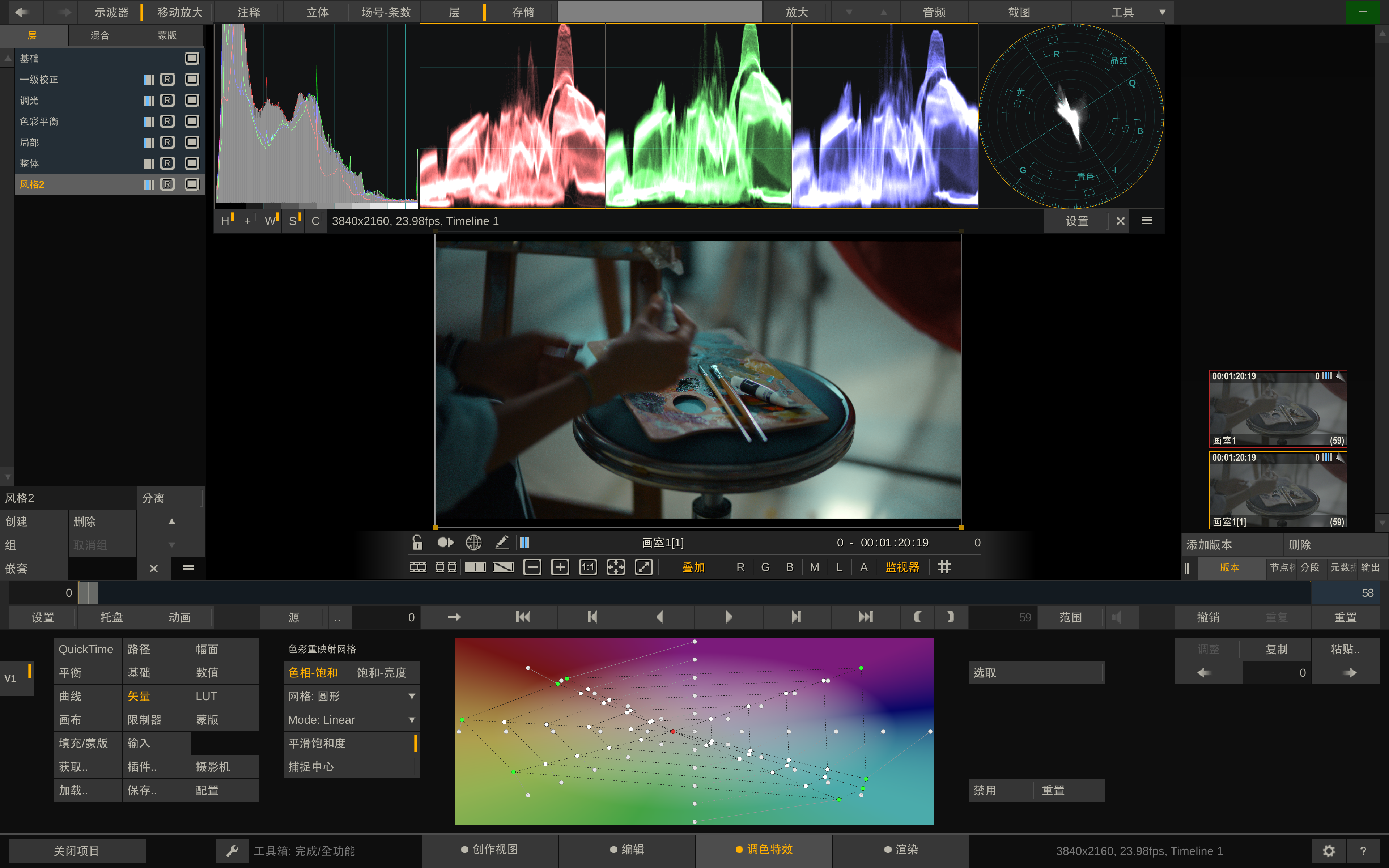
Task: Click the globe icon under the viewer
Action: coord(473,542)
